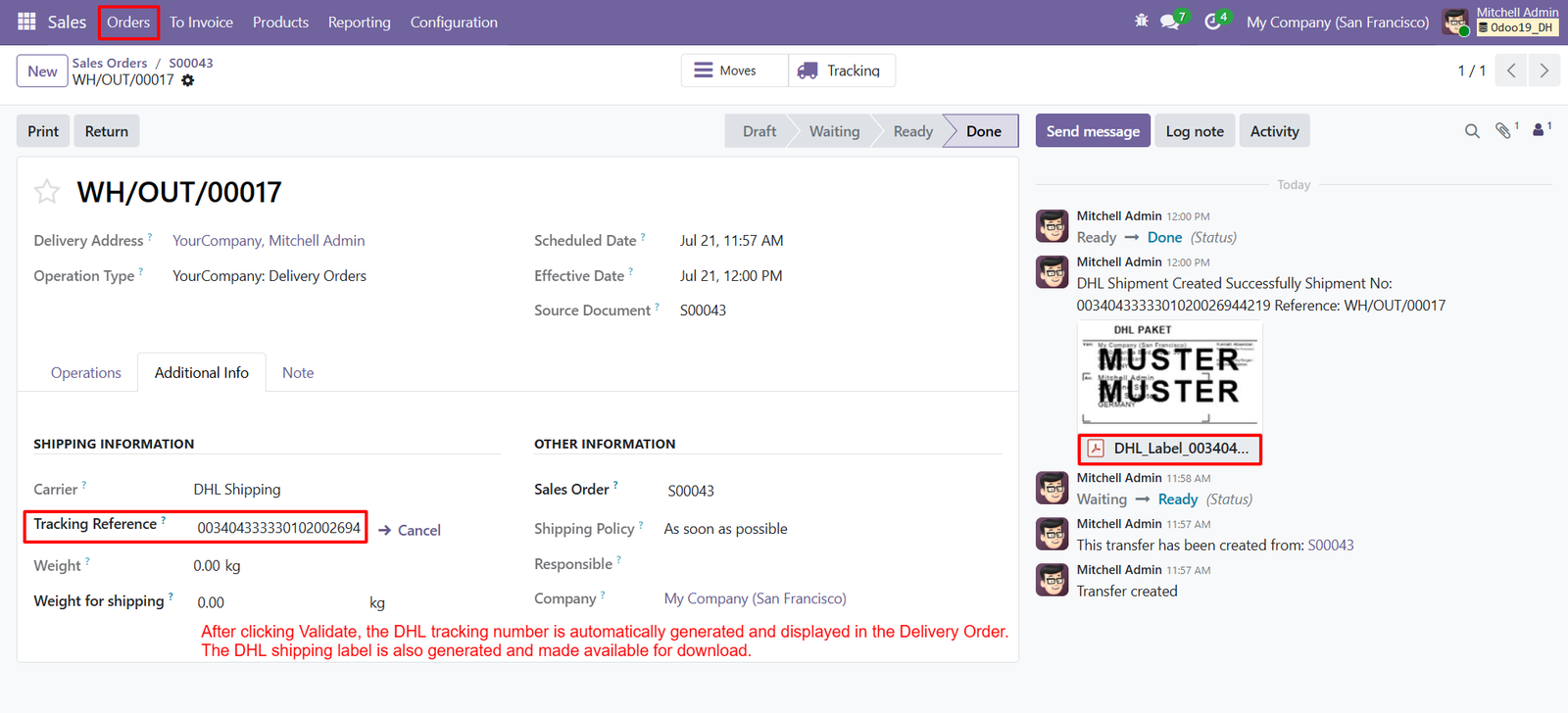Viewport: 1568px width, 713px height.
Task: Open Sales Orders breadcrumb link
Action: (110, 63)
